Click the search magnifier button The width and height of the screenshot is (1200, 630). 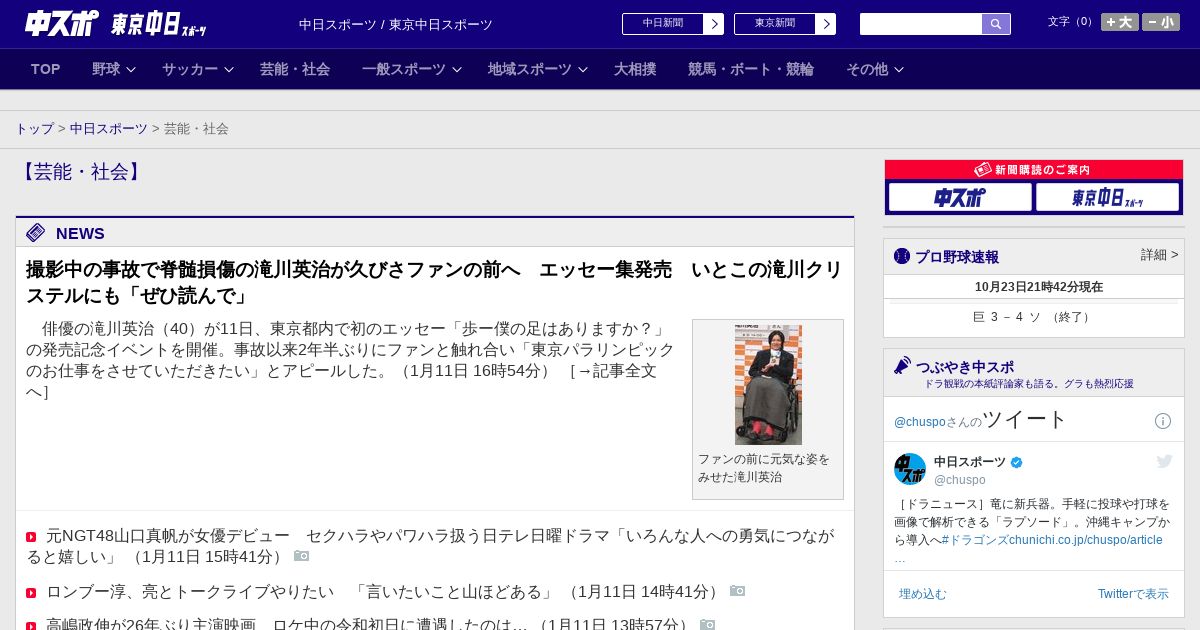click(x=996, y=24)
